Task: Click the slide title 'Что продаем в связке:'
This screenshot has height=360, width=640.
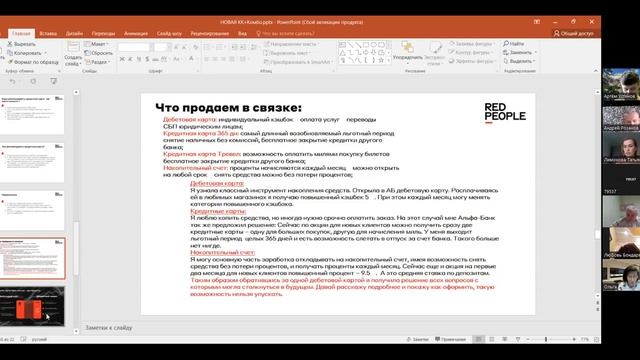Action: [x=228, y=108]
